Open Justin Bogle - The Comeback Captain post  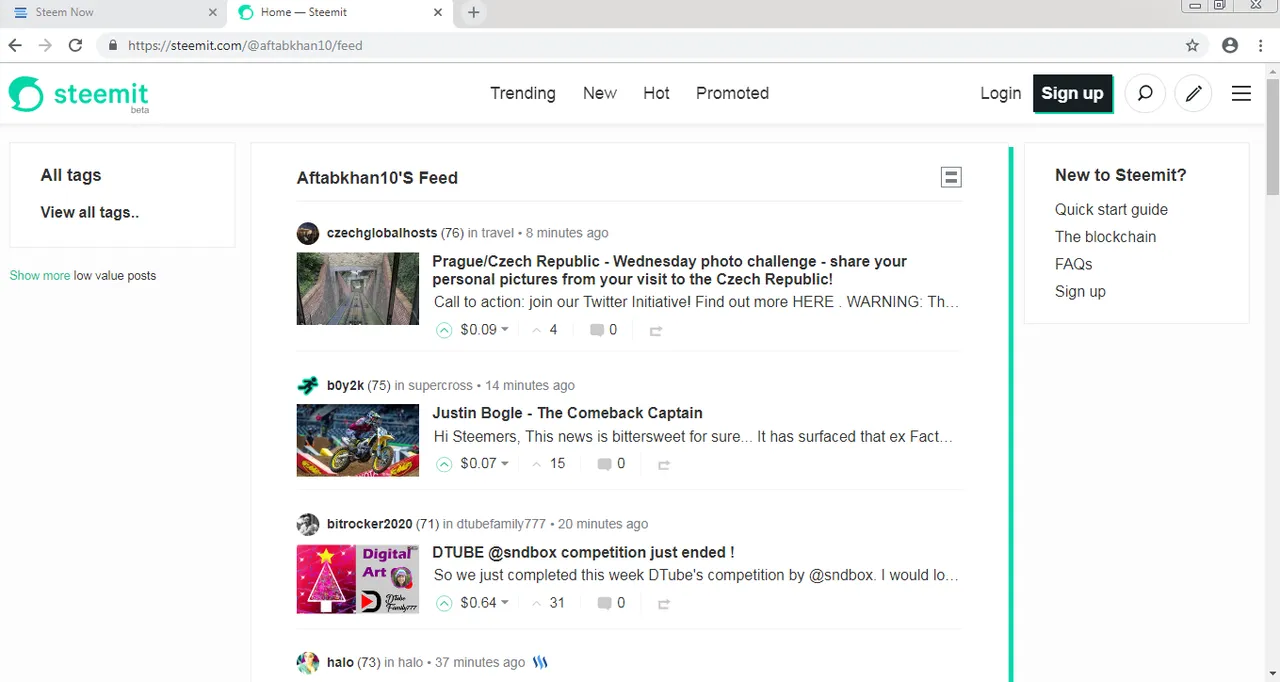pyautogui.click(x=567, y=413)
